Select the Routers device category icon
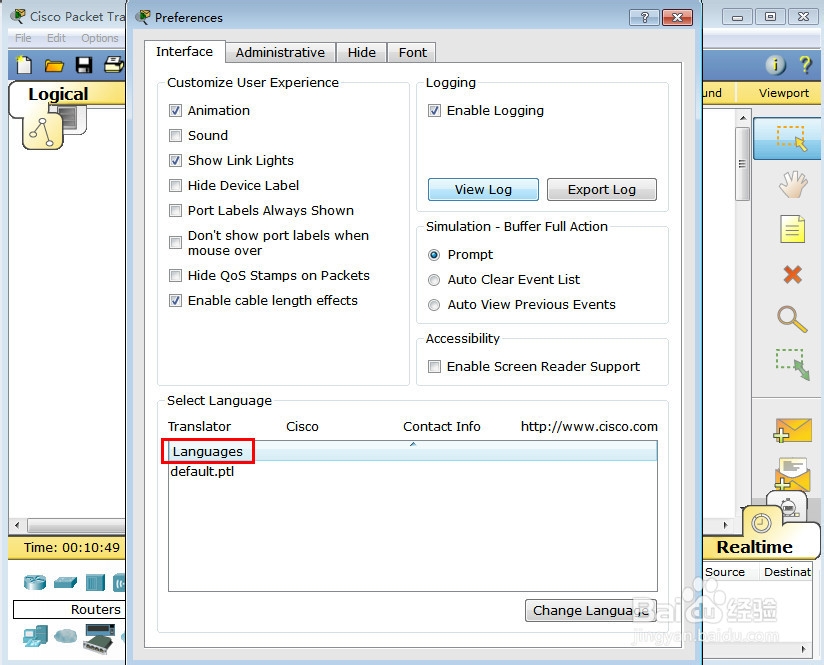The image size is (824, 665). [x=35, y=582]
